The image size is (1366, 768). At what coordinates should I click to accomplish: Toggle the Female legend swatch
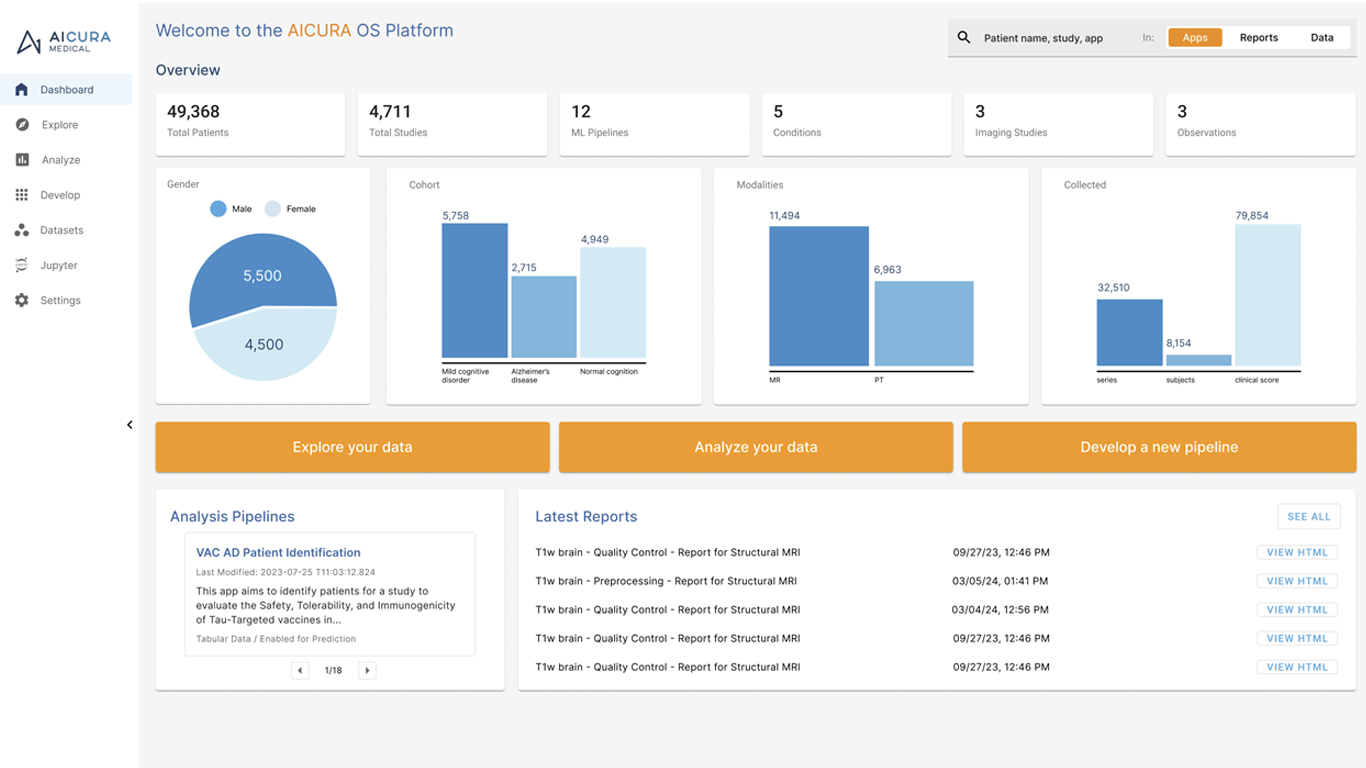click(x=273, y=209)
